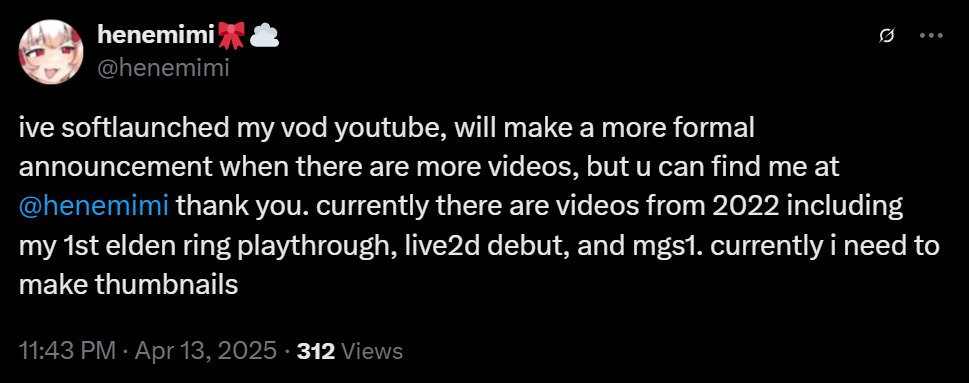Viewport: 969px width, 383px height.
Task: Open the 11:43 PM timestamp link
Action: [x=67, y=351]
